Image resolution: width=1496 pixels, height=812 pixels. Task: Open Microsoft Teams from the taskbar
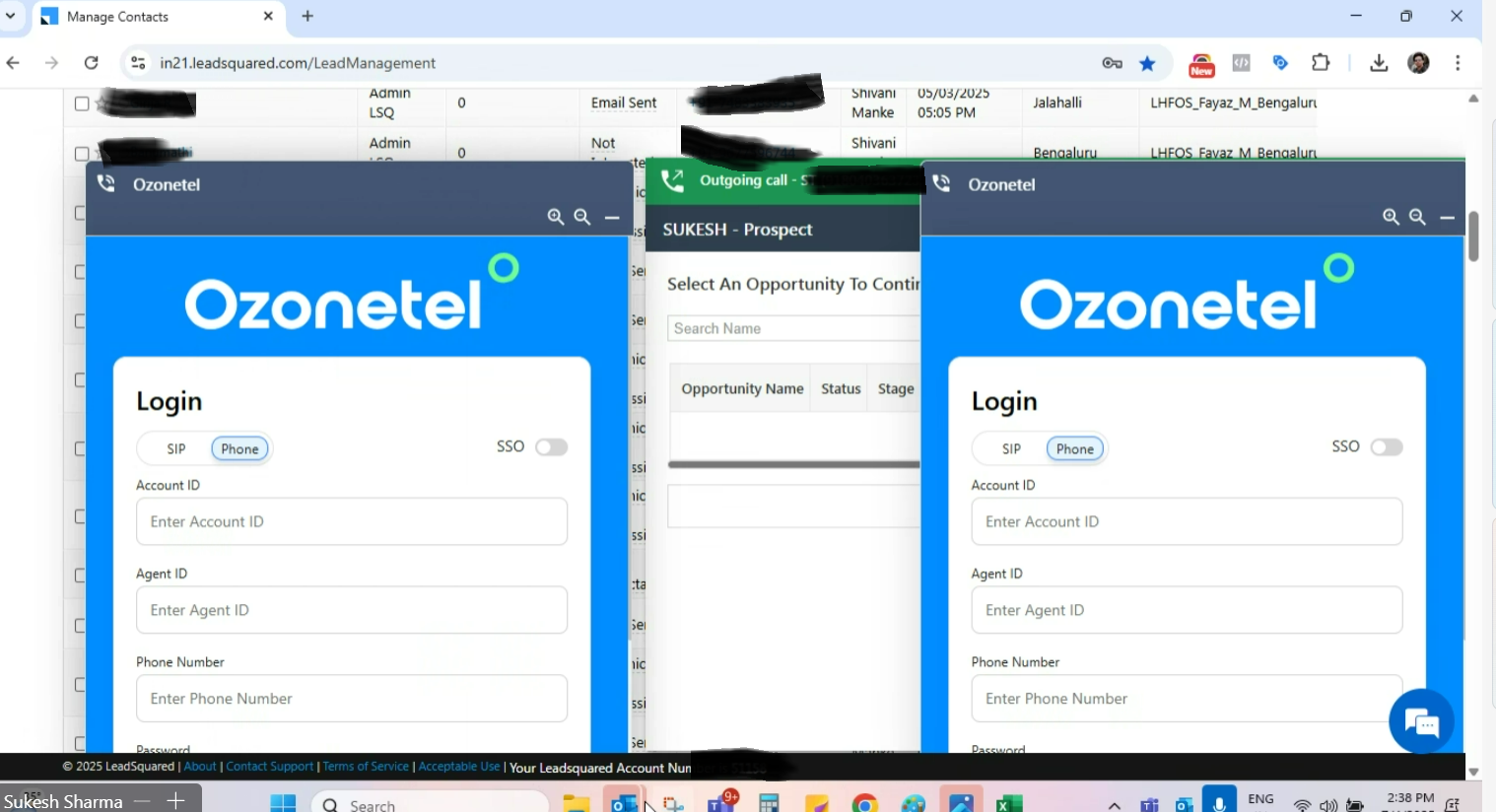721,802
